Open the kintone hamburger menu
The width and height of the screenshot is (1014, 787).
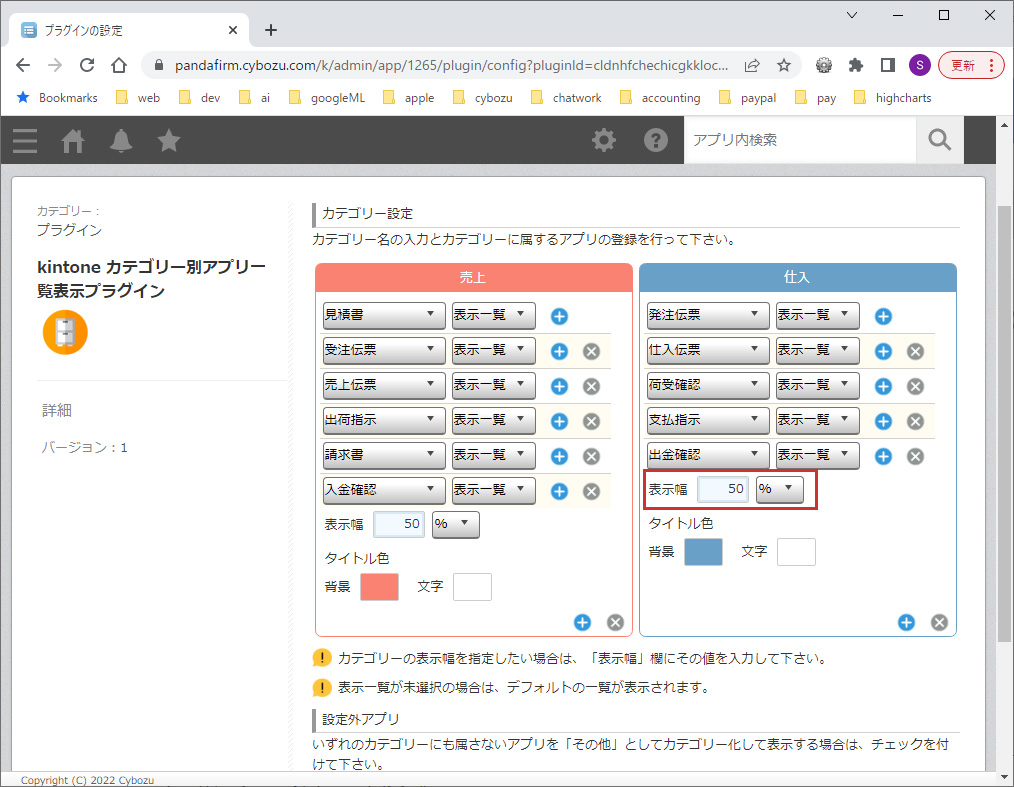[25, 141]
